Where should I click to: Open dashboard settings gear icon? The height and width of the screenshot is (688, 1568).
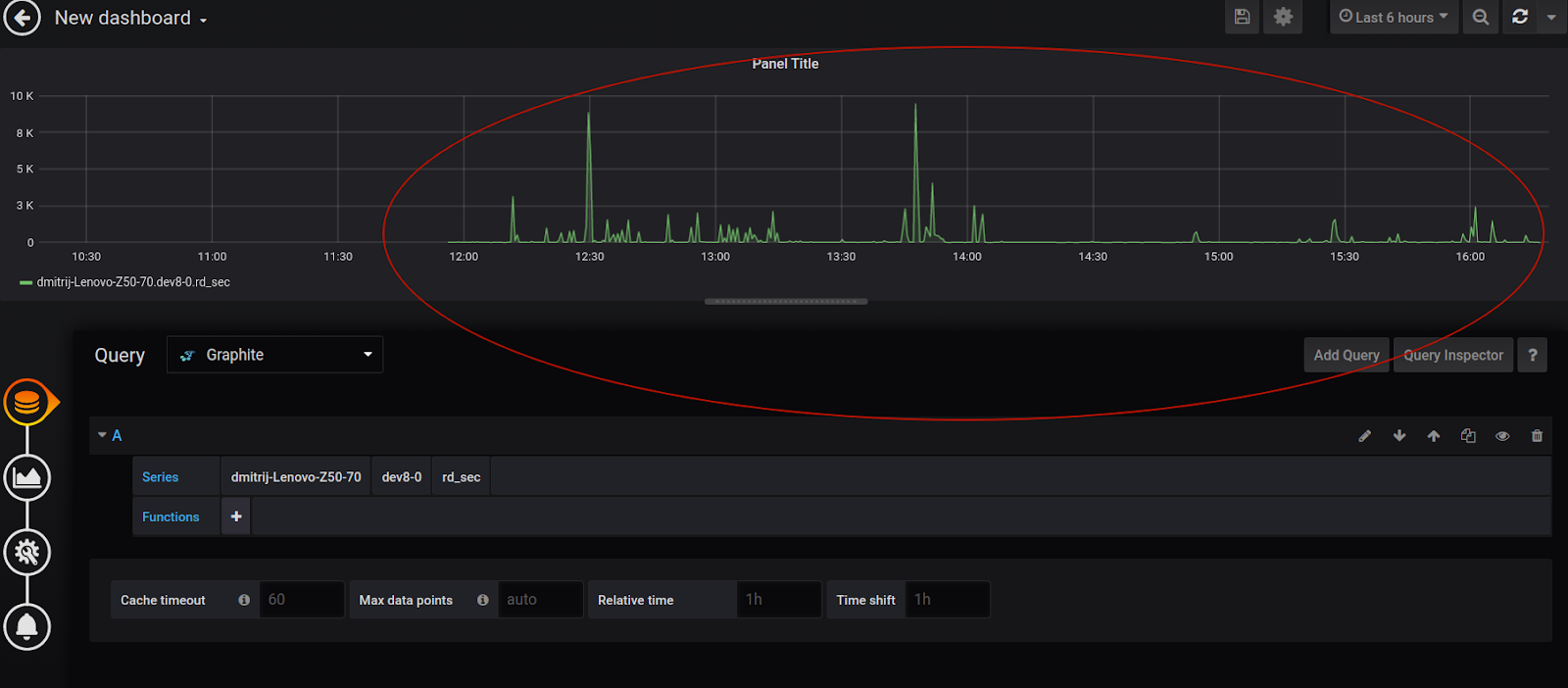pos(1283,17)
